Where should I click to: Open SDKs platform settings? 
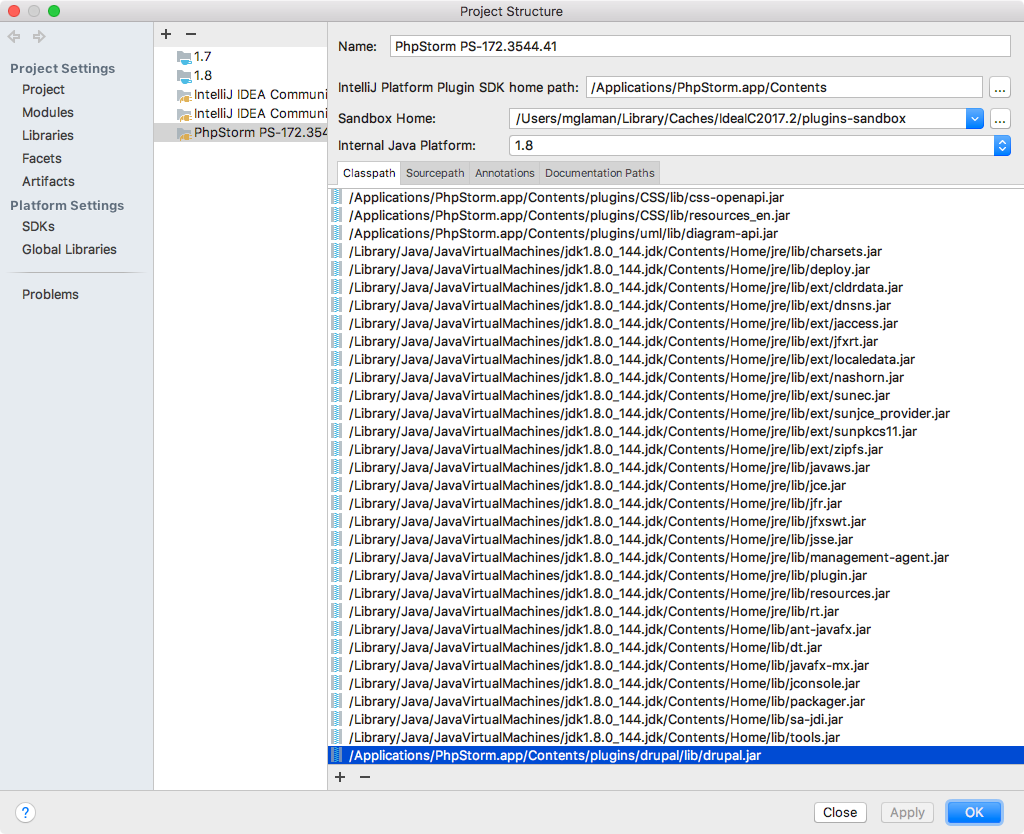[x=39, y=226]
